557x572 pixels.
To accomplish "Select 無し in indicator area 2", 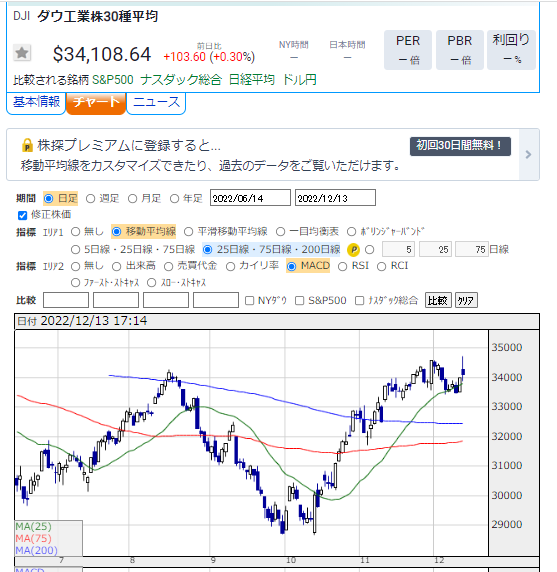I will (76, 267).
